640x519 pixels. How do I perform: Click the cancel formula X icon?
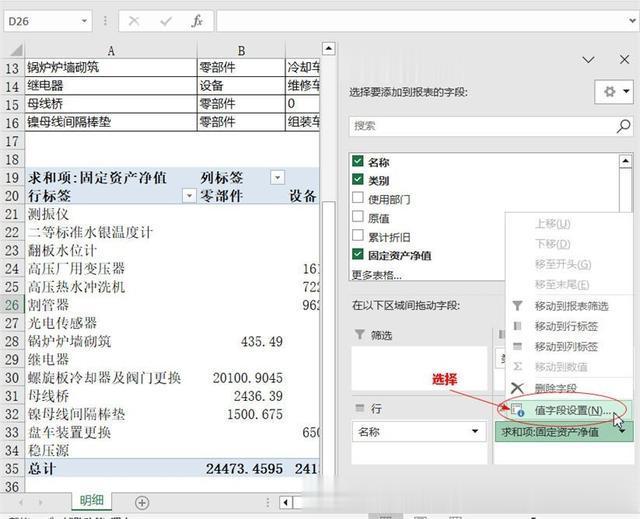click(134, 21)
